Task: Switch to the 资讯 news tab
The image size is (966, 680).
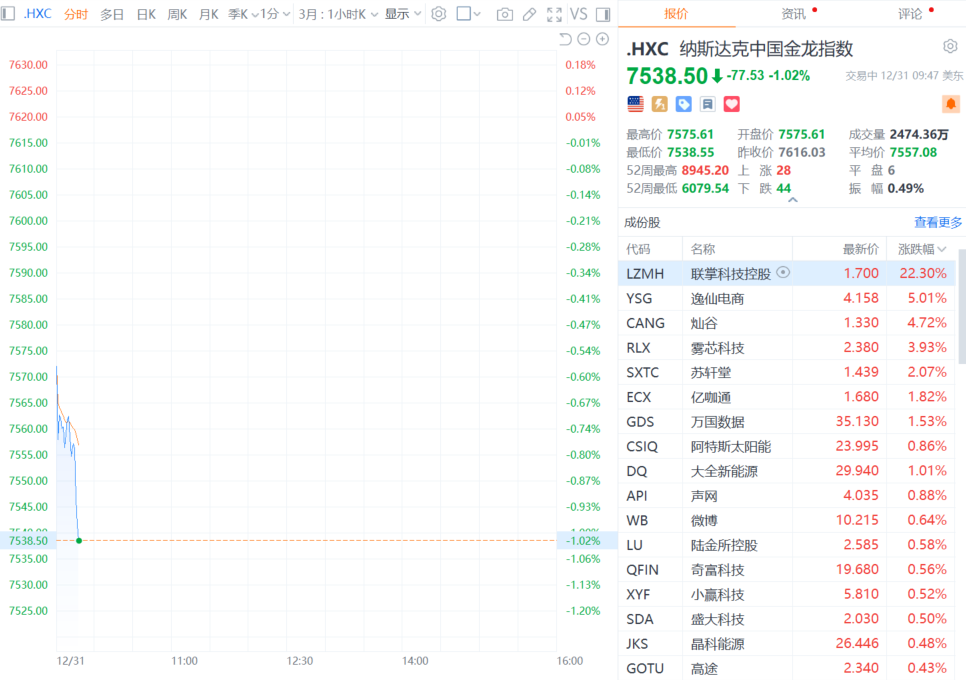Action: [x=793, y=14]
